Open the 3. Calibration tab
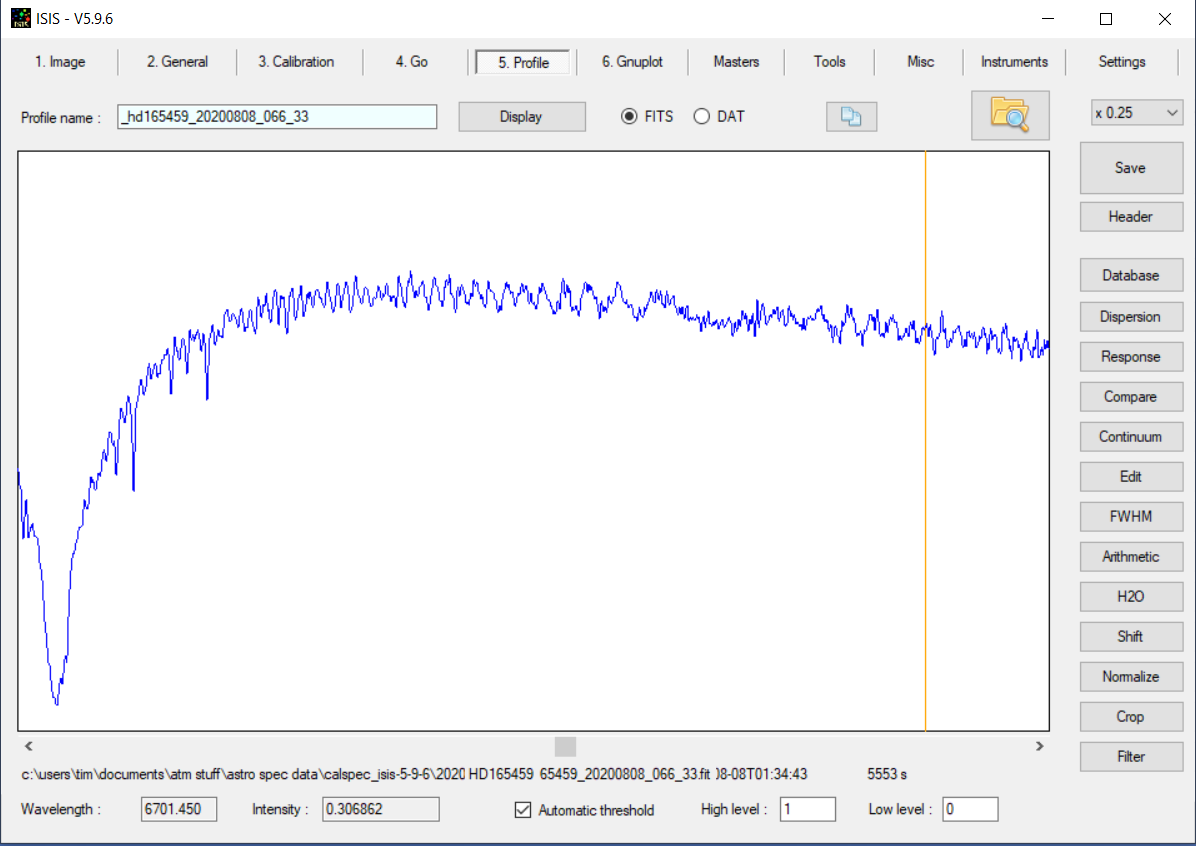 296,62
